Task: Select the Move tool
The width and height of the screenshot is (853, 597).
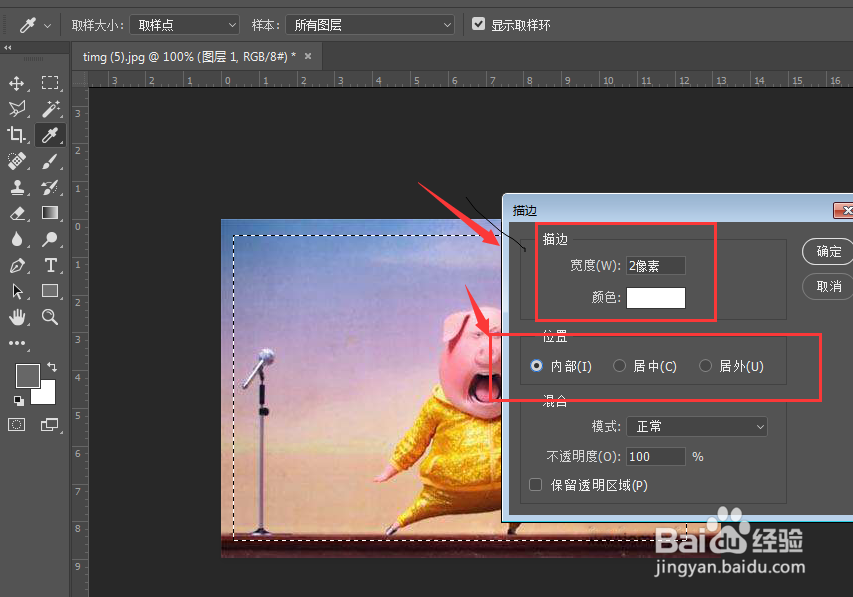Action: (16, 83)
